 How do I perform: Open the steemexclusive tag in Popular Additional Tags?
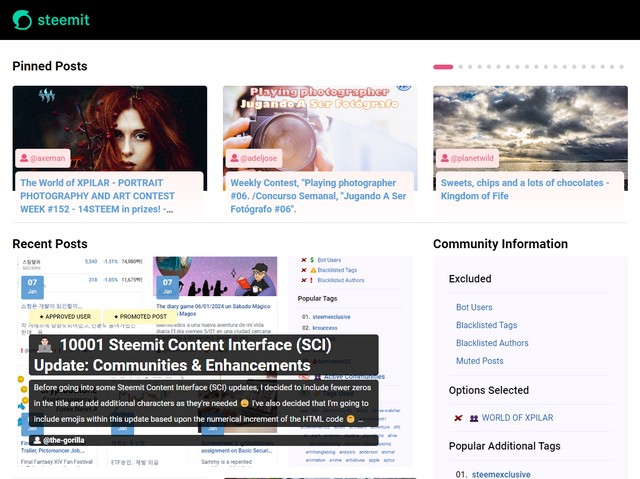click(501, 475)
